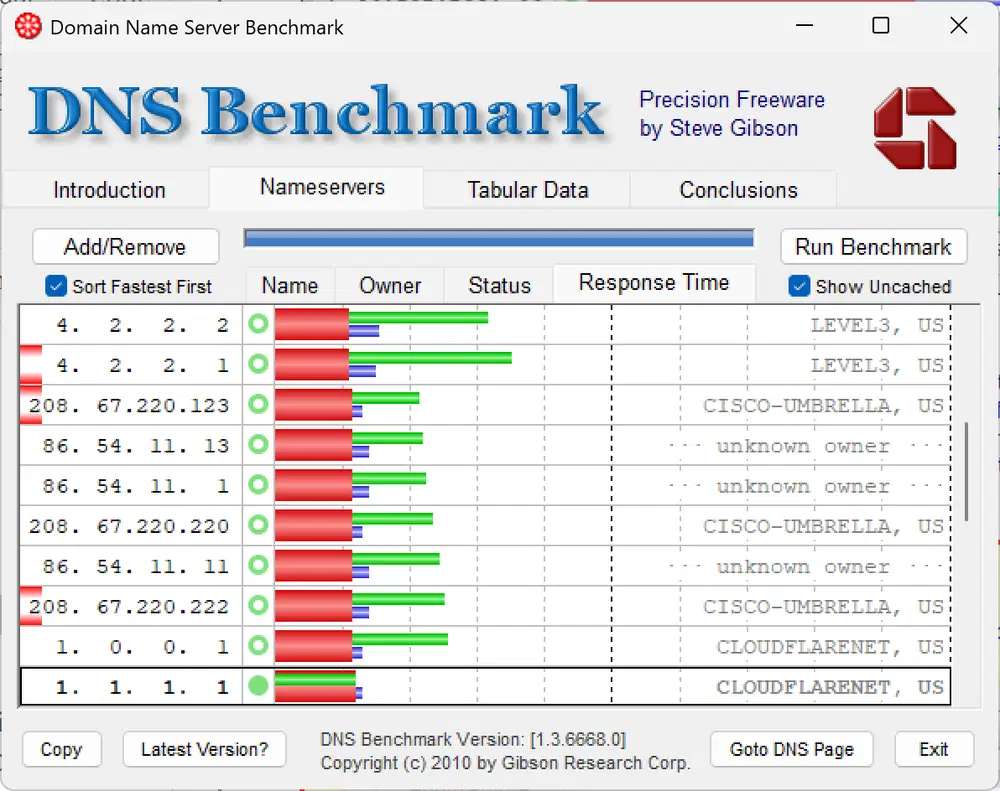Click the DNS Benchmark version text
Screen dimensions: 1000x791
coord(473,739)
